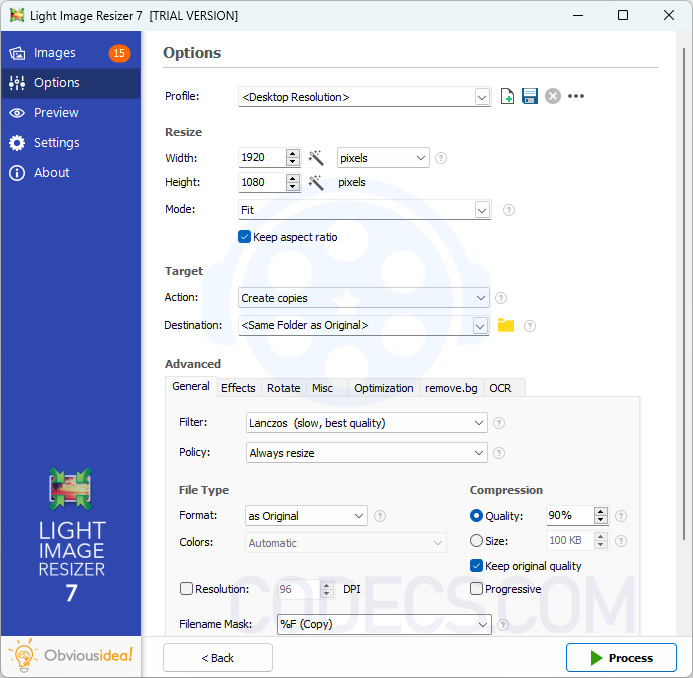693x678 pixels.
Task: Click the app icon in title bar
Action: 17,15
